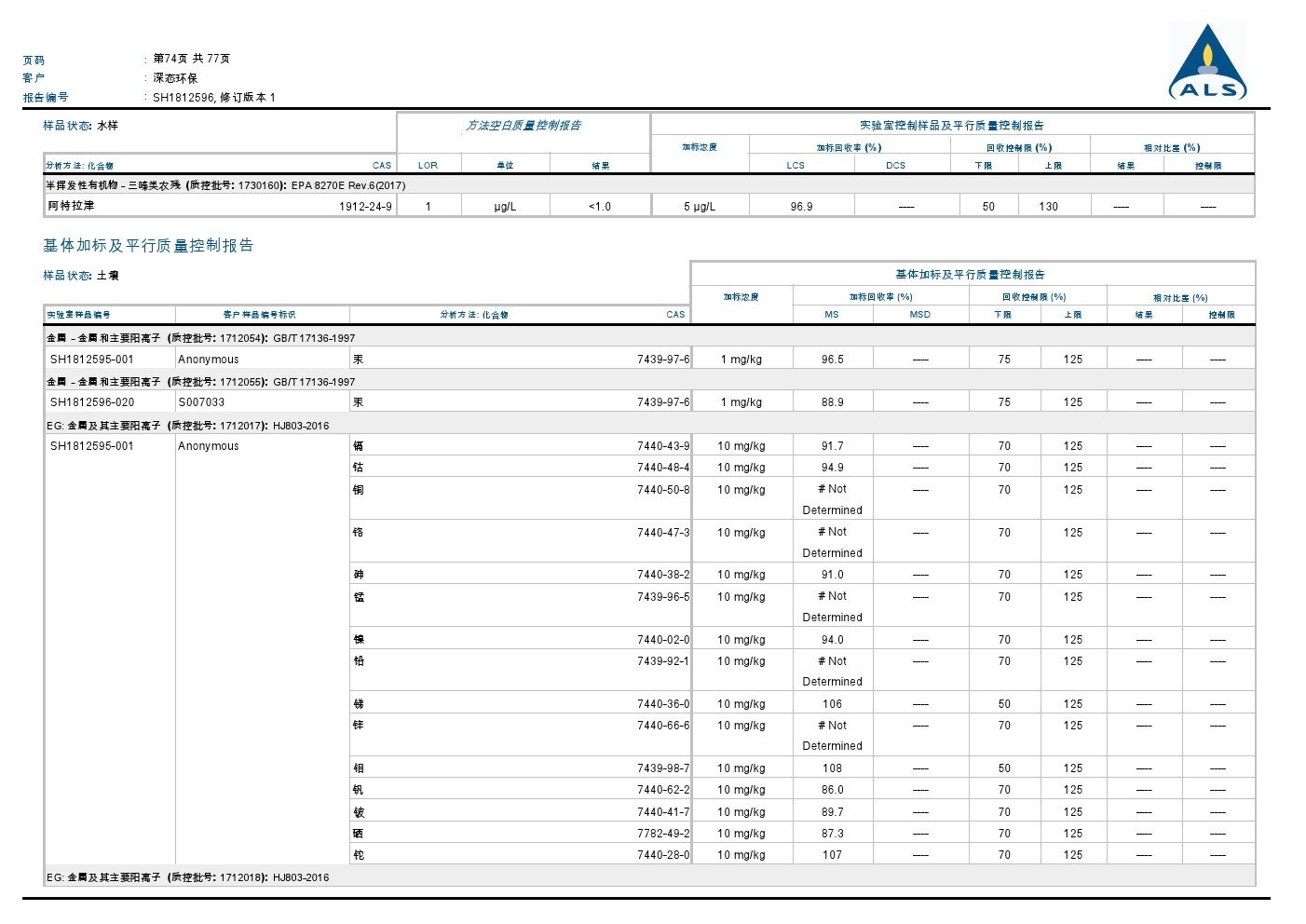Click the LCS recovery value 96.9

coord(801,207)
